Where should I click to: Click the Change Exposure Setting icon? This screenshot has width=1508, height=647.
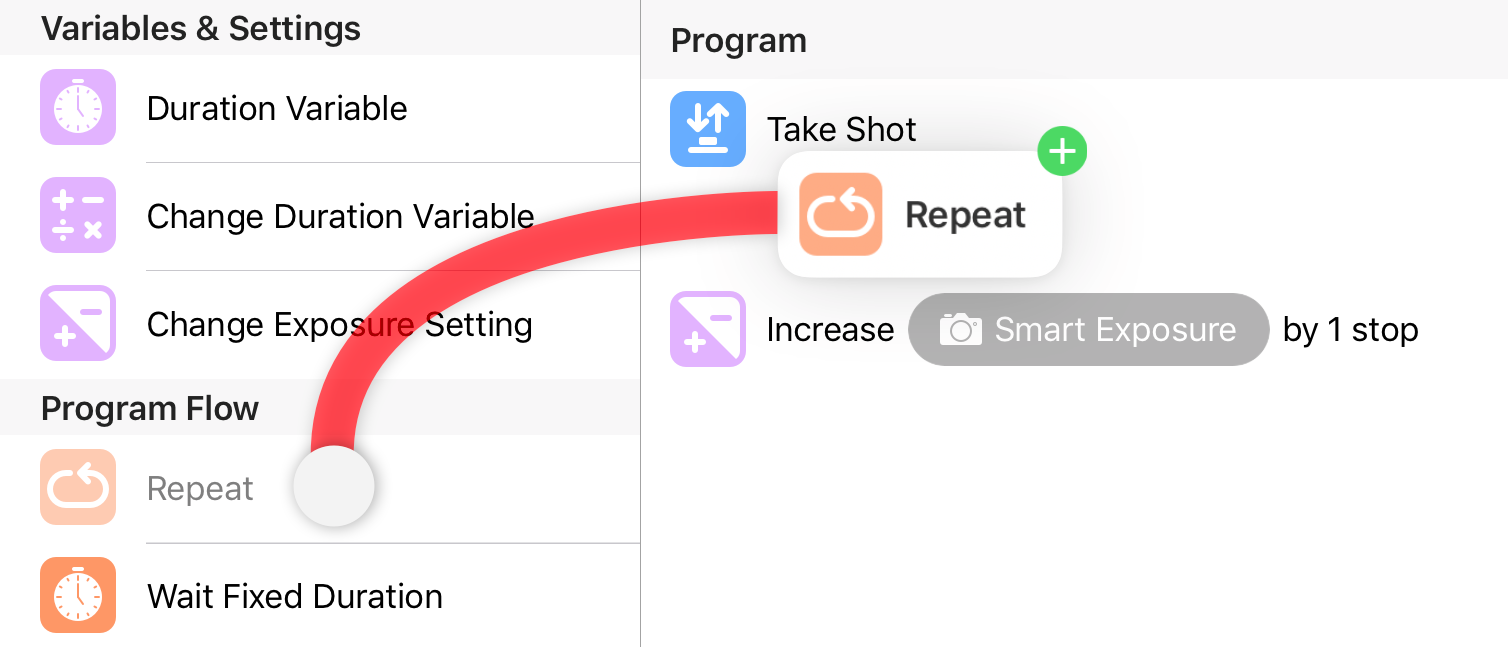tap(78, 323)
